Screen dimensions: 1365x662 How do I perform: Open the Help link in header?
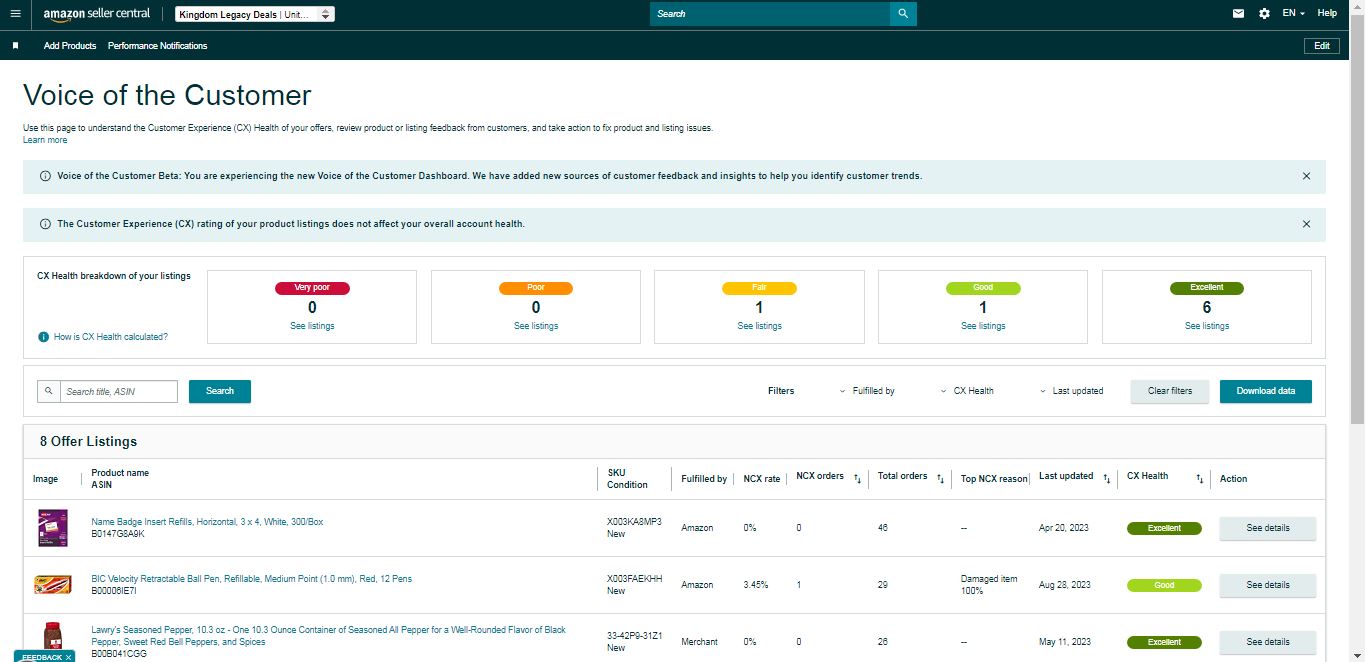click(1327, 14)
